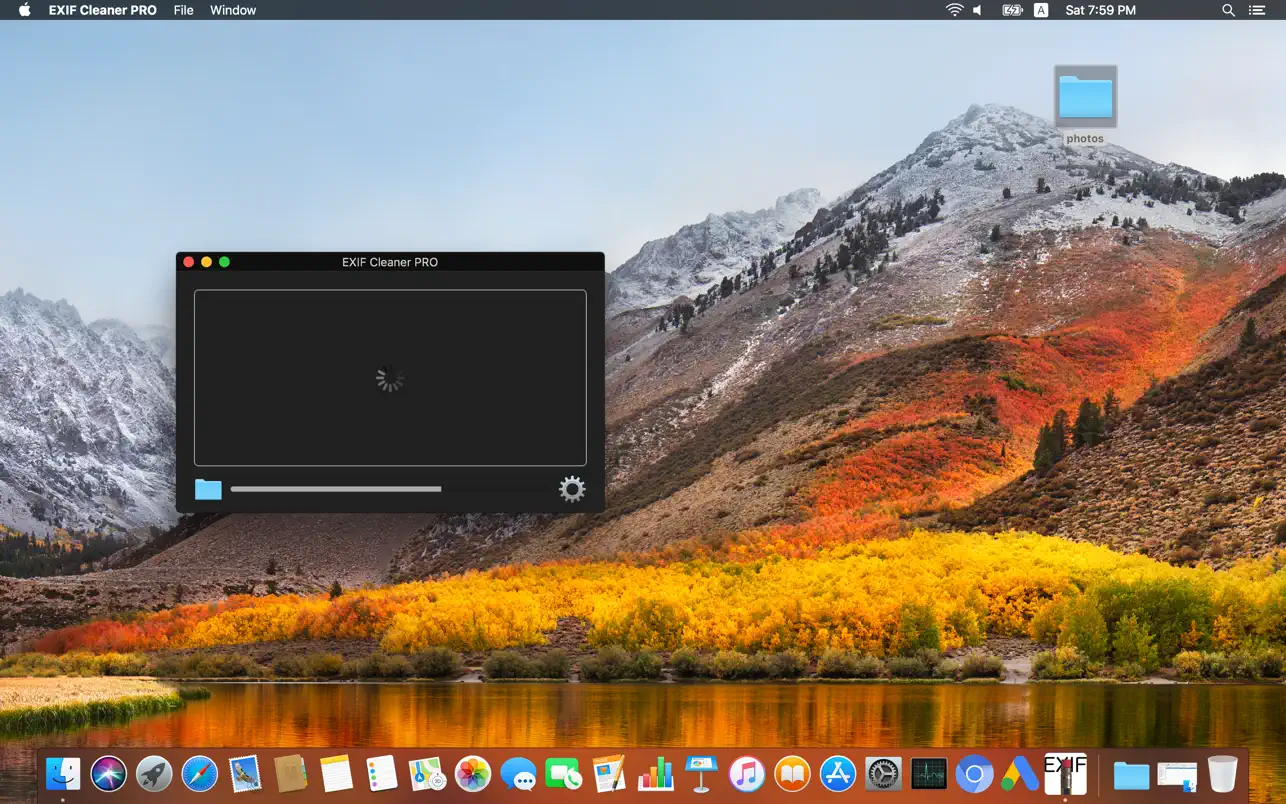Click the Wi-Fi status icon
1286x804 pixels.
[951, 10]
